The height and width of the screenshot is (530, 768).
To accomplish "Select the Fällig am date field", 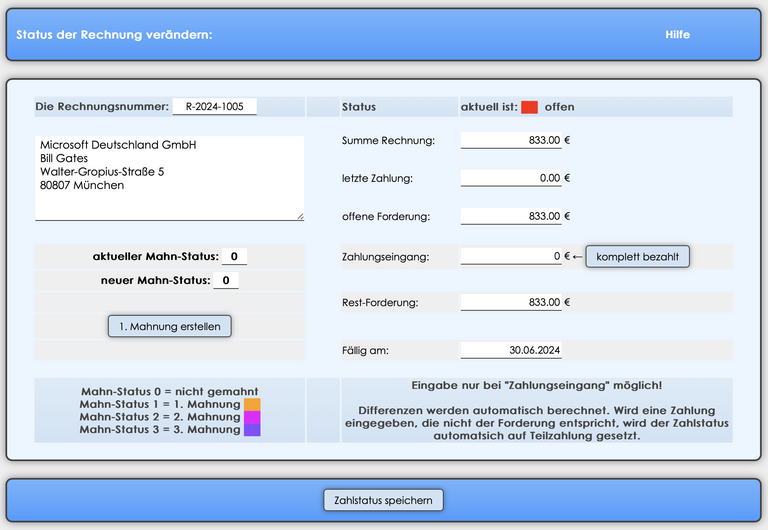I will click(511, 350).
